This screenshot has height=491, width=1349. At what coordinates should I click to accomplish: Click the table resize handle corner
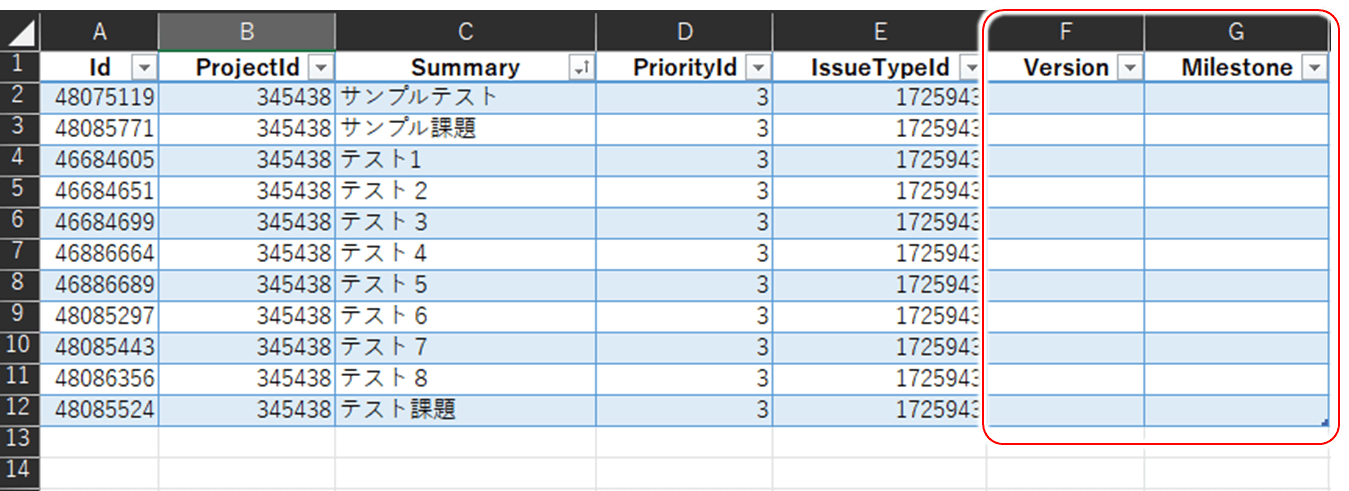point(1325,422)
